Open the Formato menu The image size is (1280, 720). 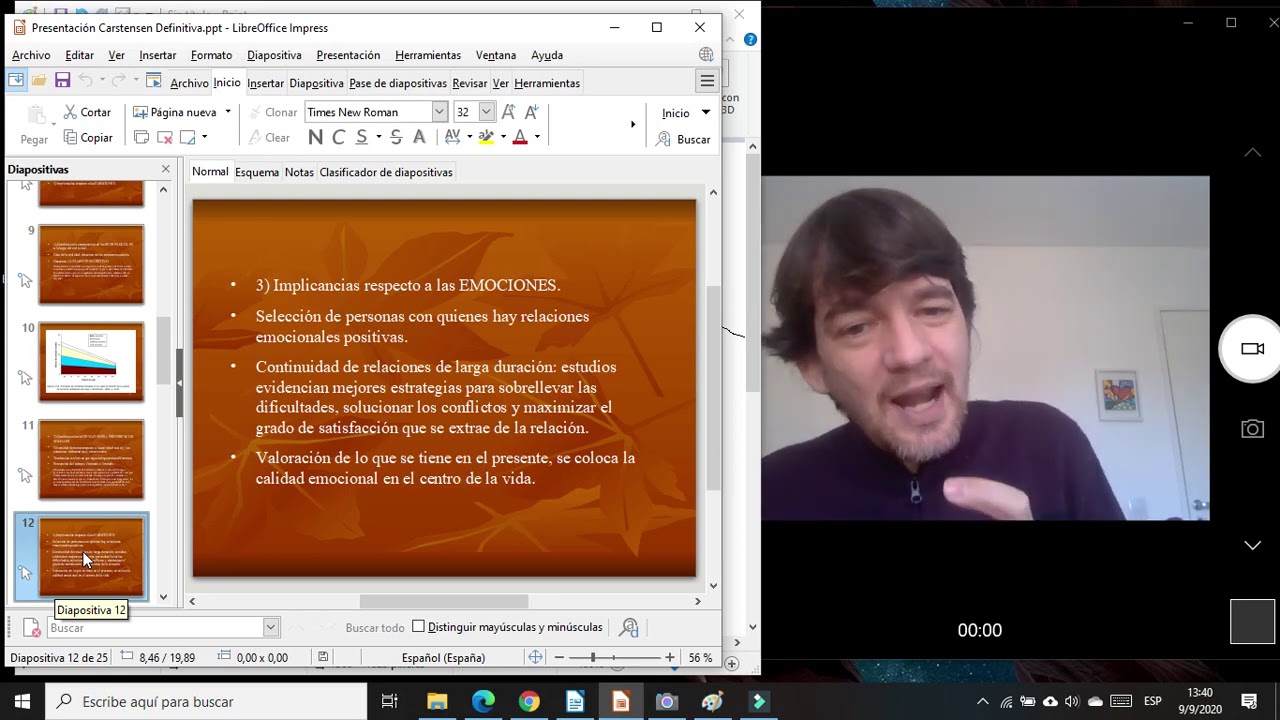click(211, 55)
